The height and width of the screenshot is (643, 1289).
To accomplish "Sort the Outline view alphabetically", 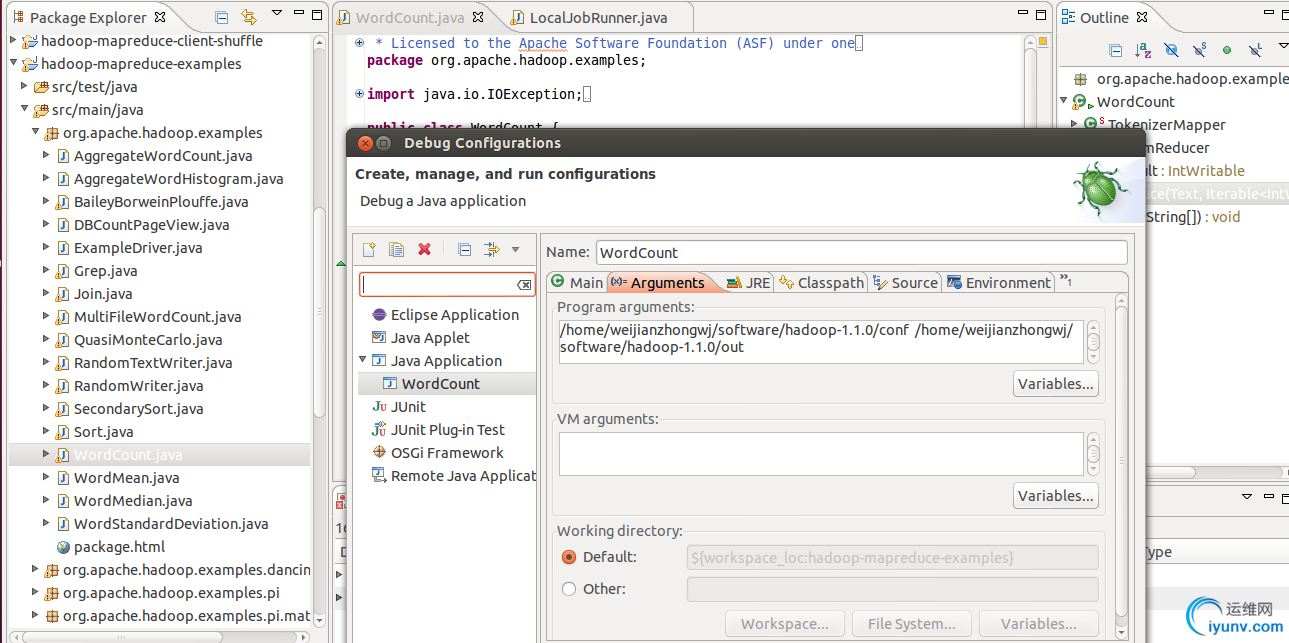I will click(1143, 50).
